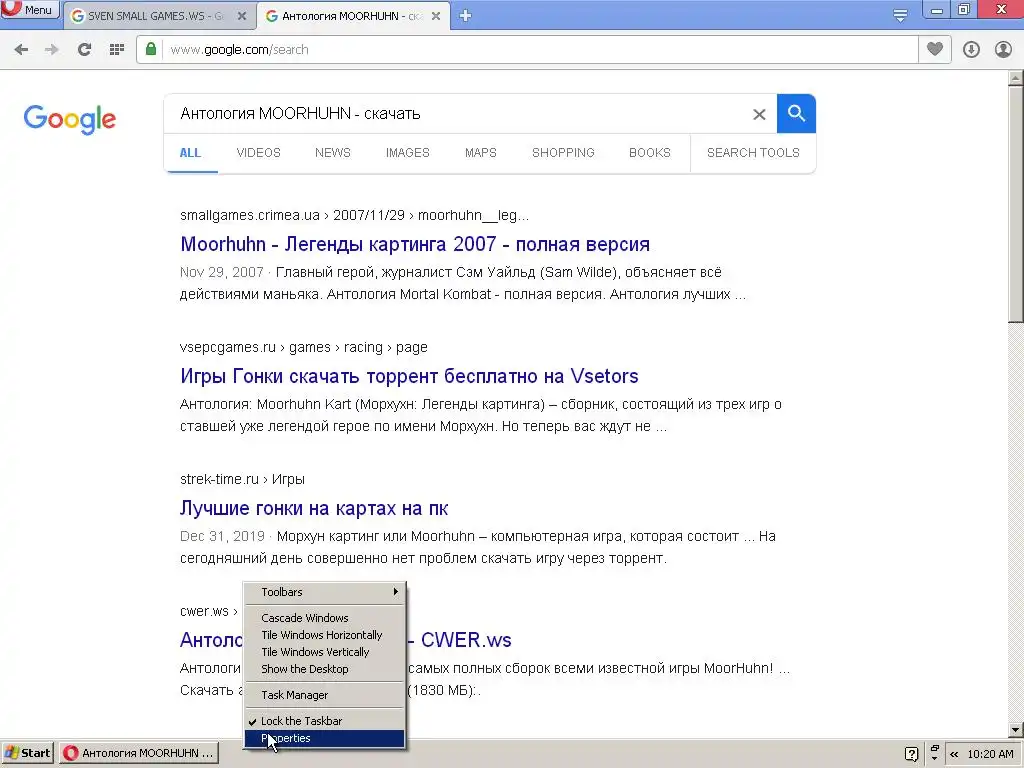1024x768 pixels.
Task: Open Task Manager from context menu
Action: [325, 695]
